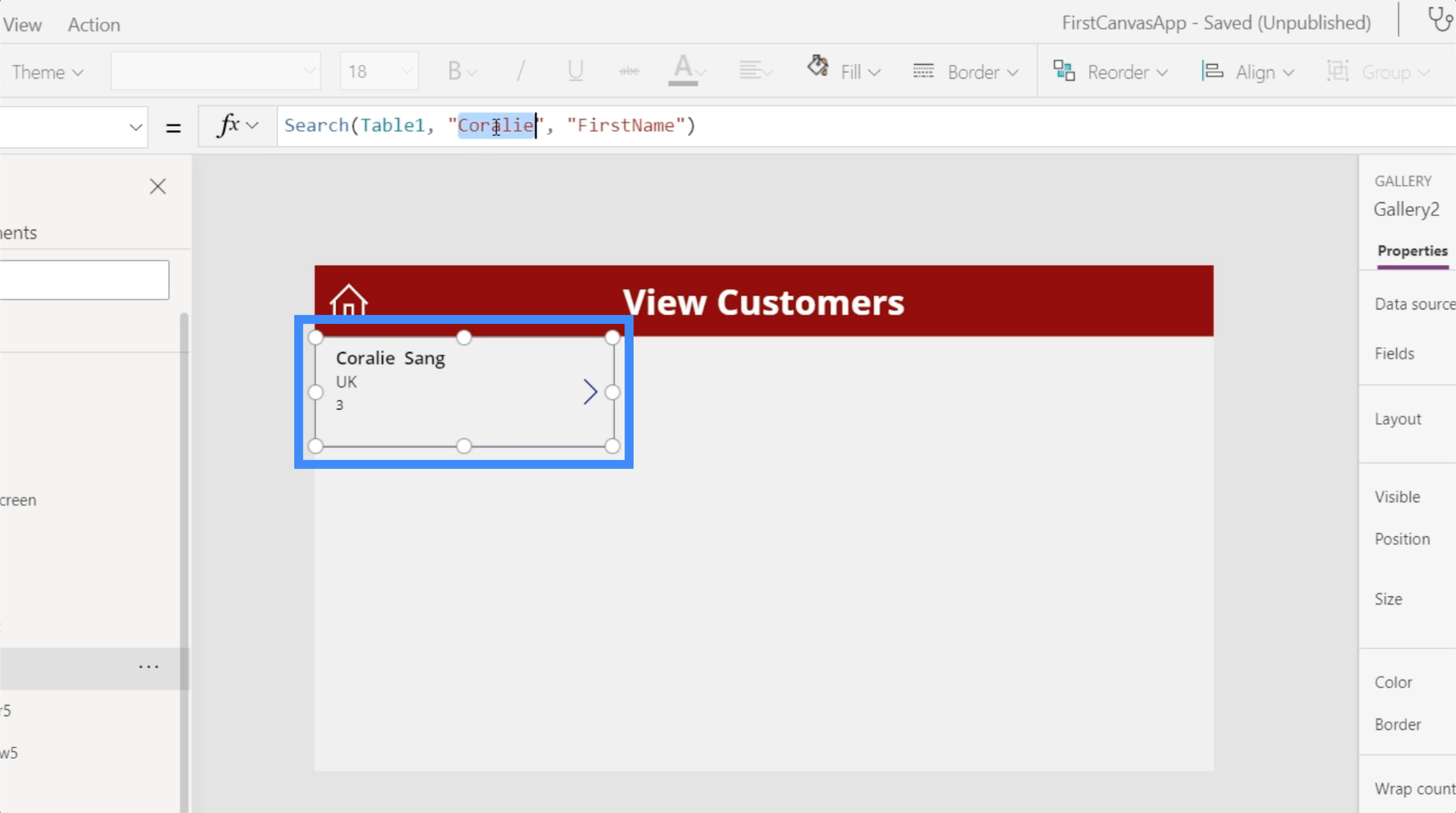Toggle the formula bar expand chevron
The width and height of the screenshot is (1456, 813).
point(253,126)
